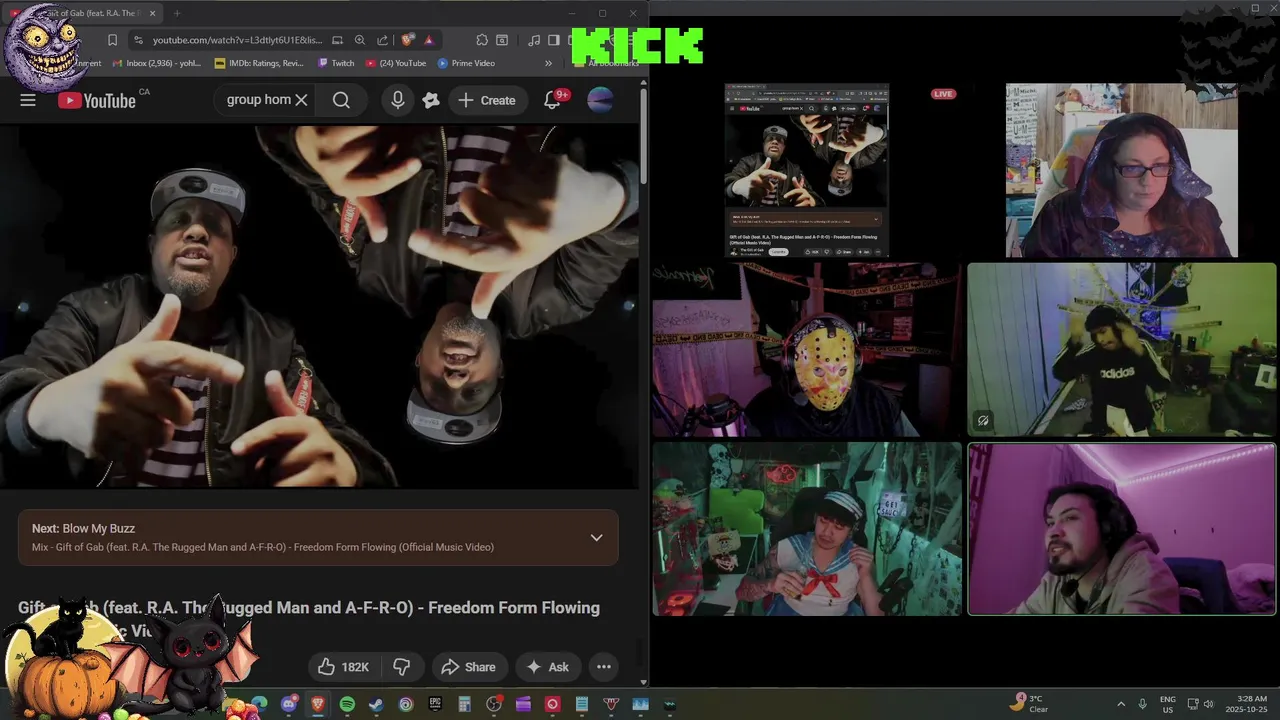Show hidden system tray icons chevron
The height and width of the screenshot is (720, 1280).
(x=1121, y=704)
